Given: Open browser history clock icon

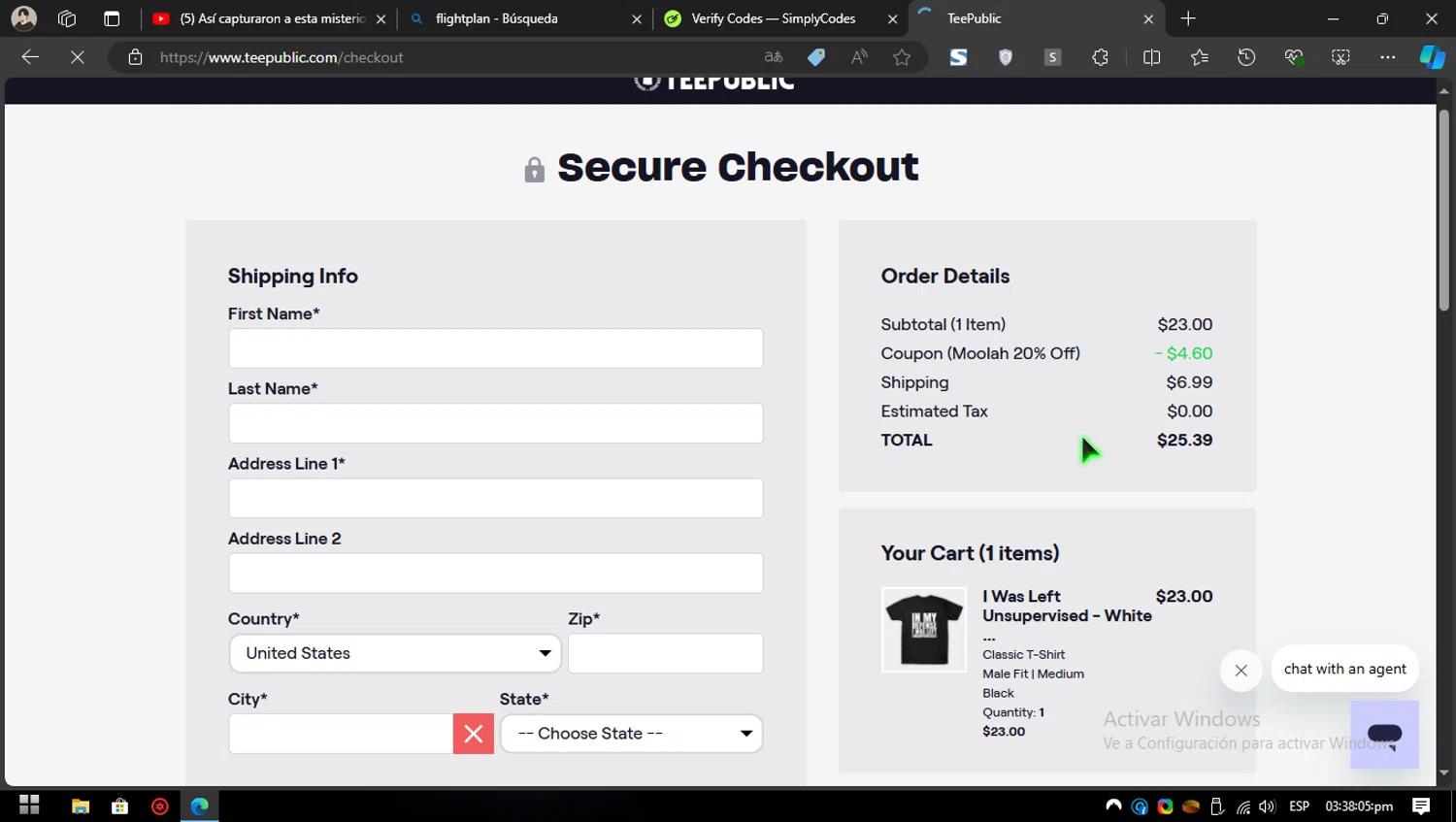Looking at the screenshot, I should pos(1246,57).
